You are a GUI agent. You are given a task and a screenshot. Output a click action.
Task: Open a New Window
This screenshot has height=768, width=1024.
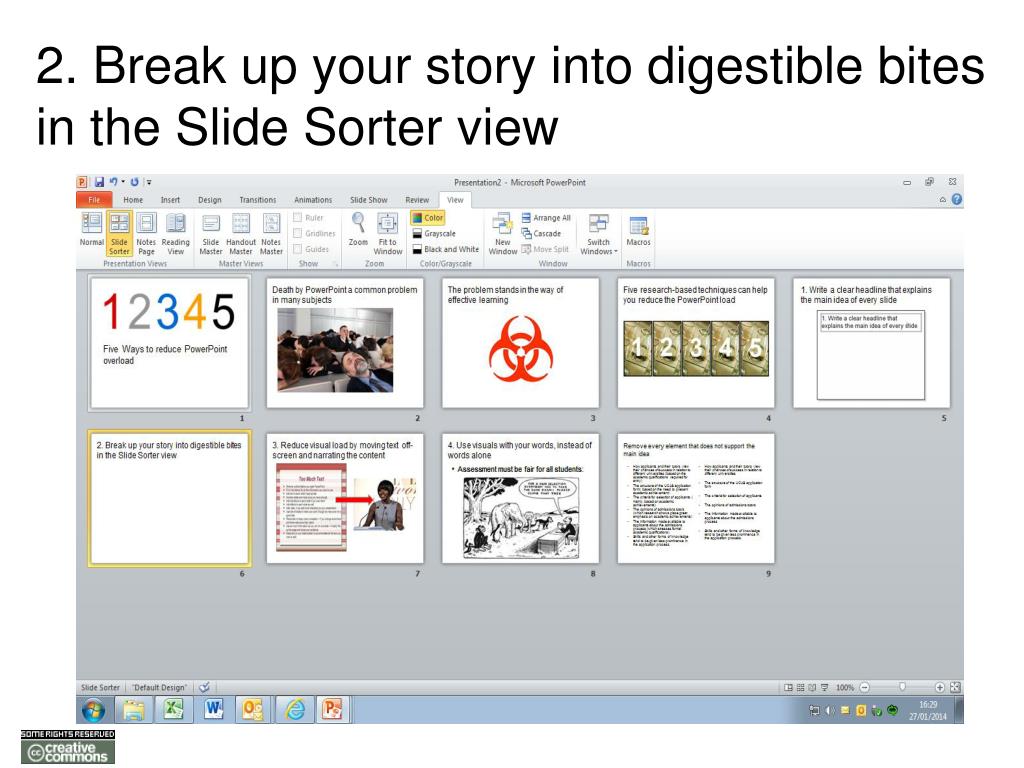[x=503, y=233]
